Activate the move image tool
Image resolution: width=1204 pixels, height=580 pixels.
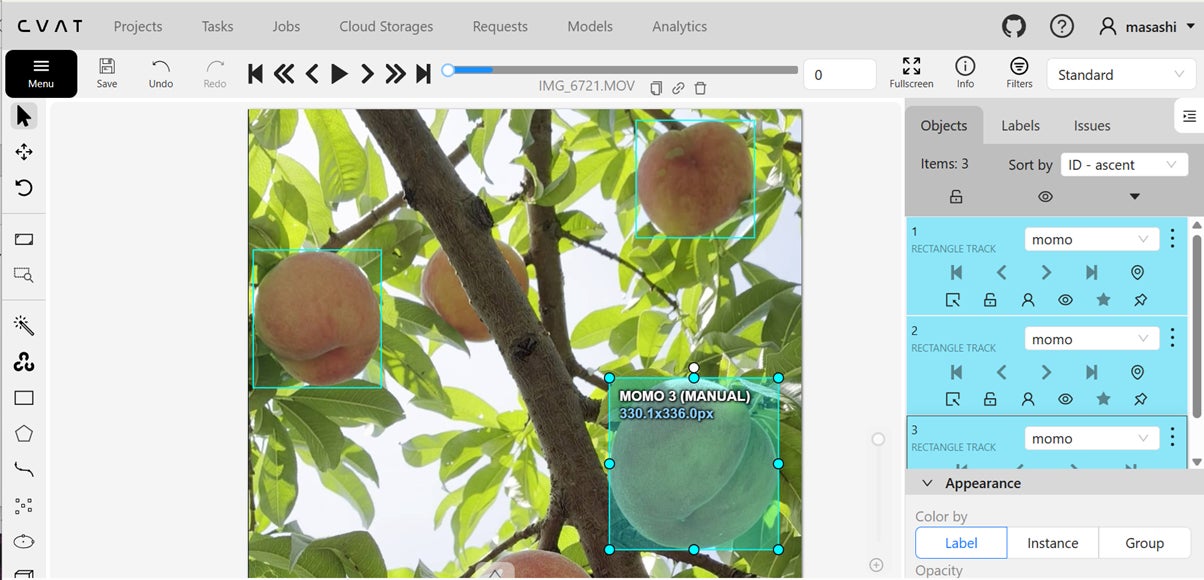pos(24,152)
